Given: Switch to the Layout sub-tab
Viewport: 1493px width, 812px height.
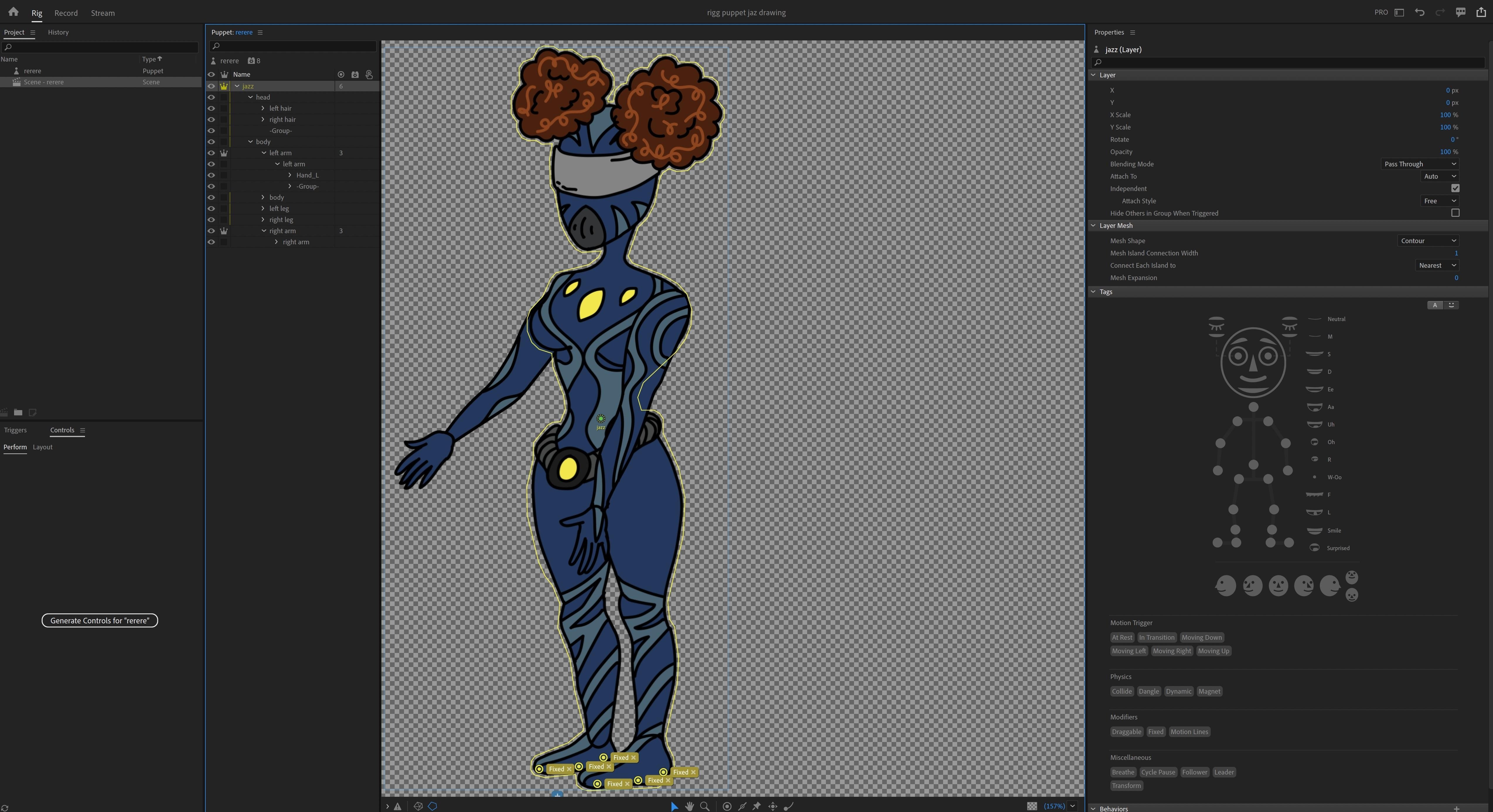Looking at the screenshot, I should [x=42, y=447].
